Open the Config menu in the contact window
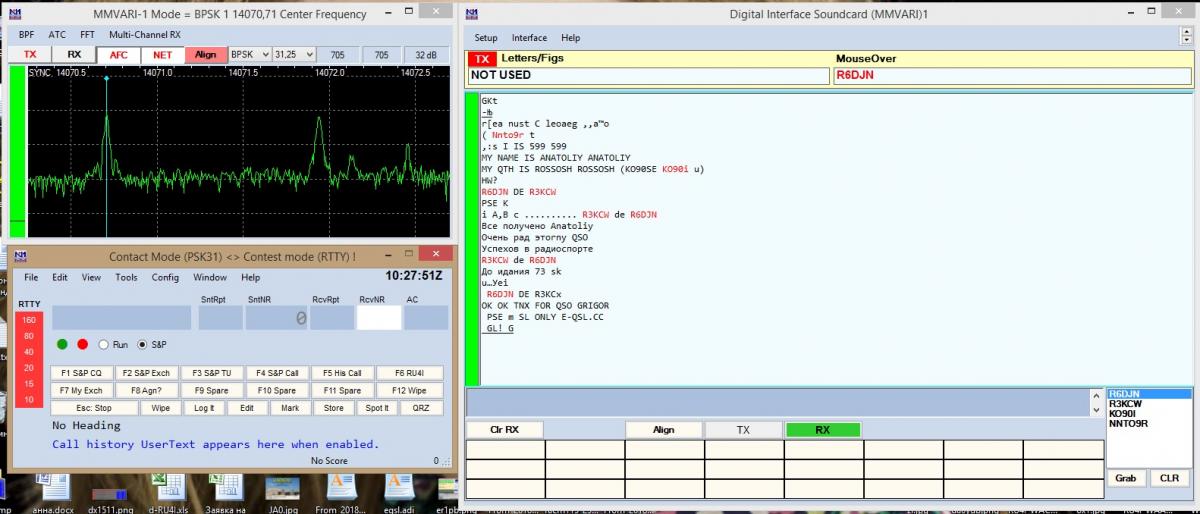Screen dimensions: 1200x514 click(x=165, y=277)
